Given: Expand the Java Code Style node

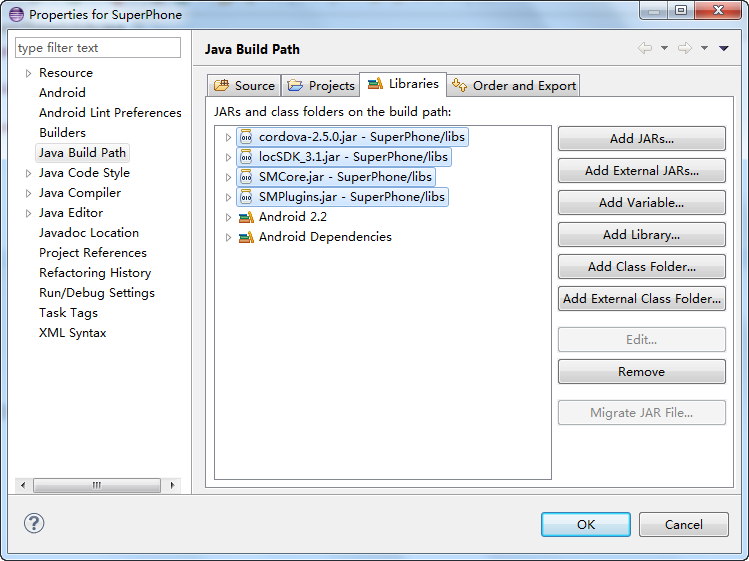Looking at the screenshot, I should click(28, 173).
